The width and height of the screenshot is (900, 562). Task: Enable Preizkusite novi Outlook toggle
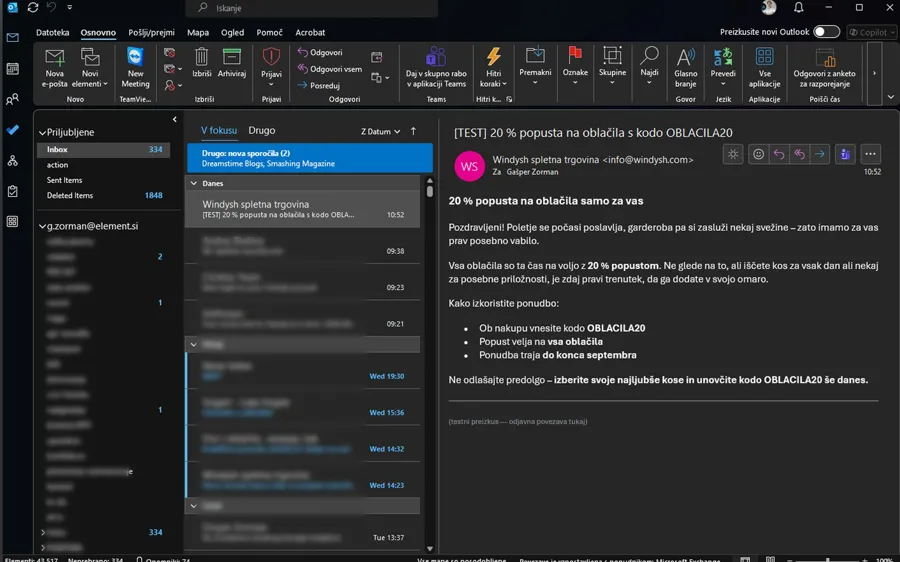point(826,32)
